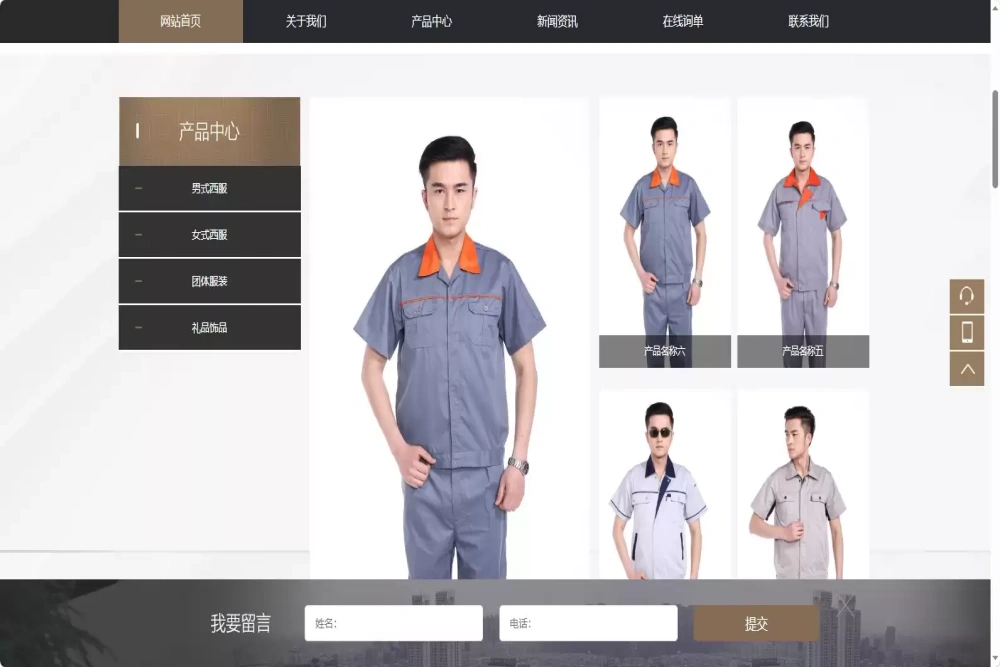Navigate to 联系我们 page
This screenshot has height=667, width=1000.
(x=808, y=21)
